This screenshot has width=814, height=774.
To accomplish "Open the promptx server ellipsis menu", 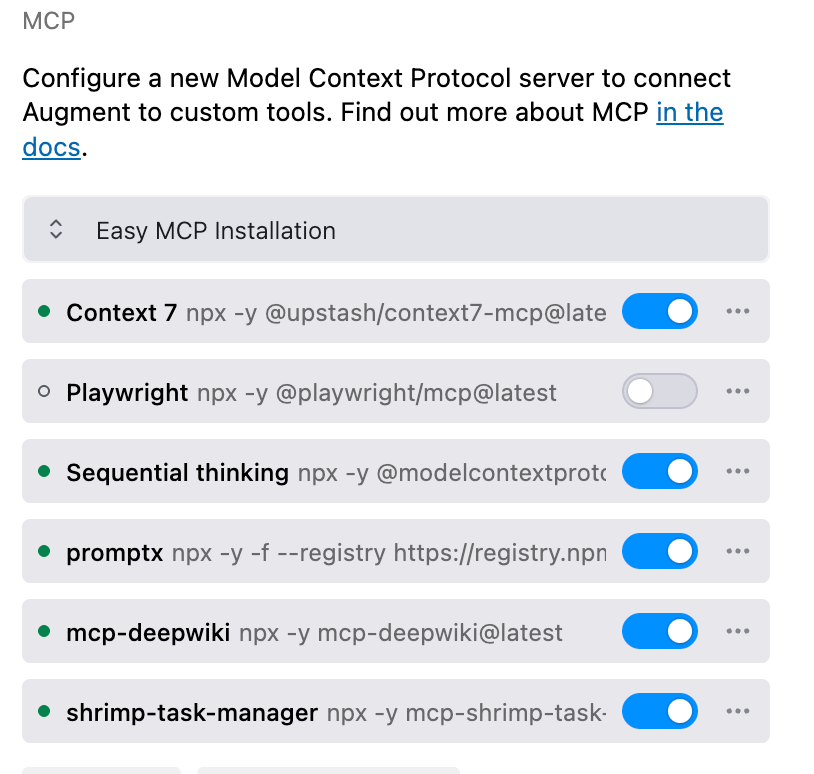I will coord(738,551).
